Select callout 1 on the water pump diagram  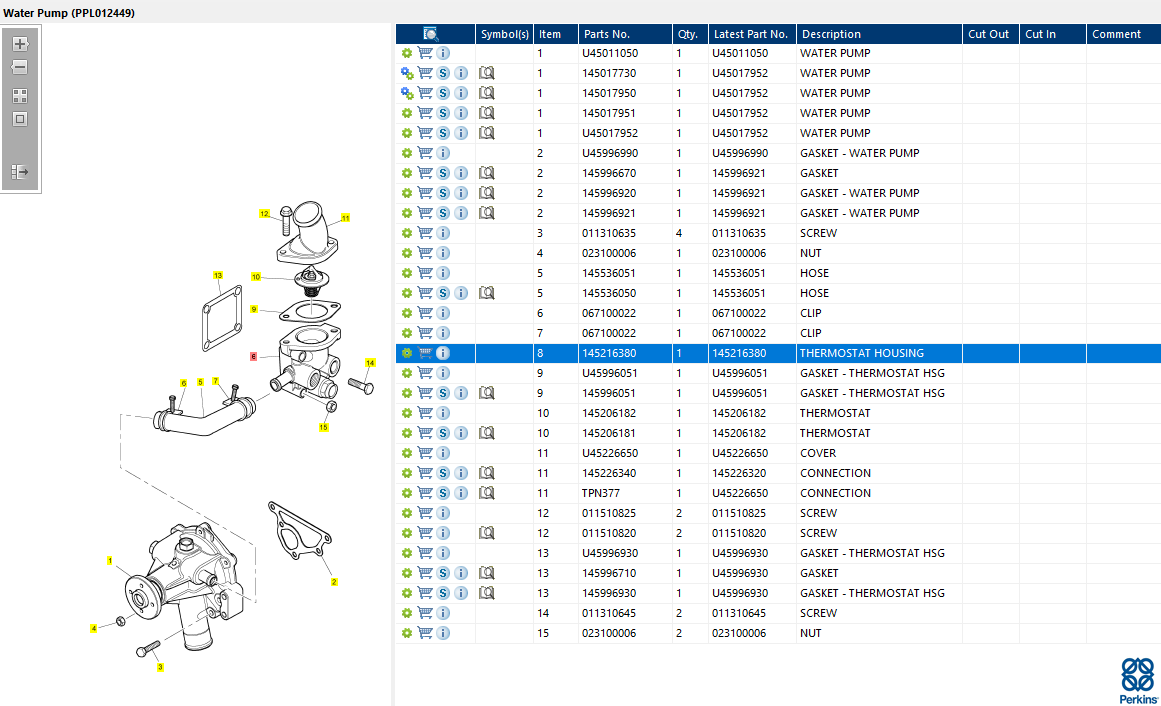point(110,561)
